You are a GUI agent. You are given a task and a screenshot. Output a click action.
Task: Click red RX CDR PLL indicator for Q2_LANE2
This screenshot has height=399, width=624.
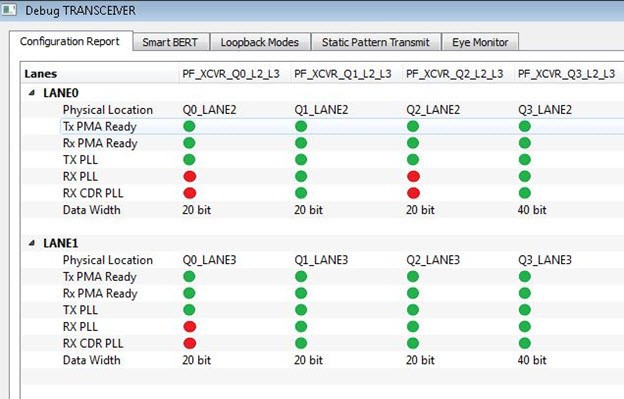(413, 193)
